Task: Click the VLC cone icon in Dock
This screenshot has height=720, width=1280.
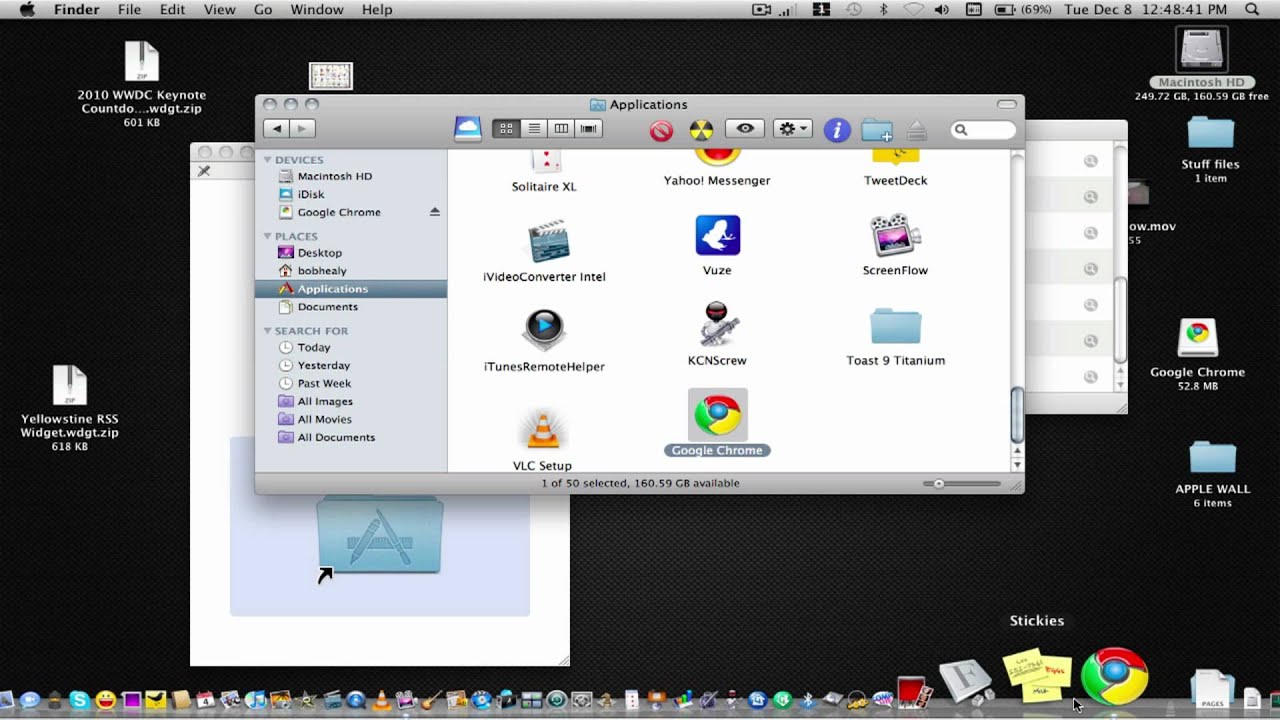Action: (x=381, y=700)
